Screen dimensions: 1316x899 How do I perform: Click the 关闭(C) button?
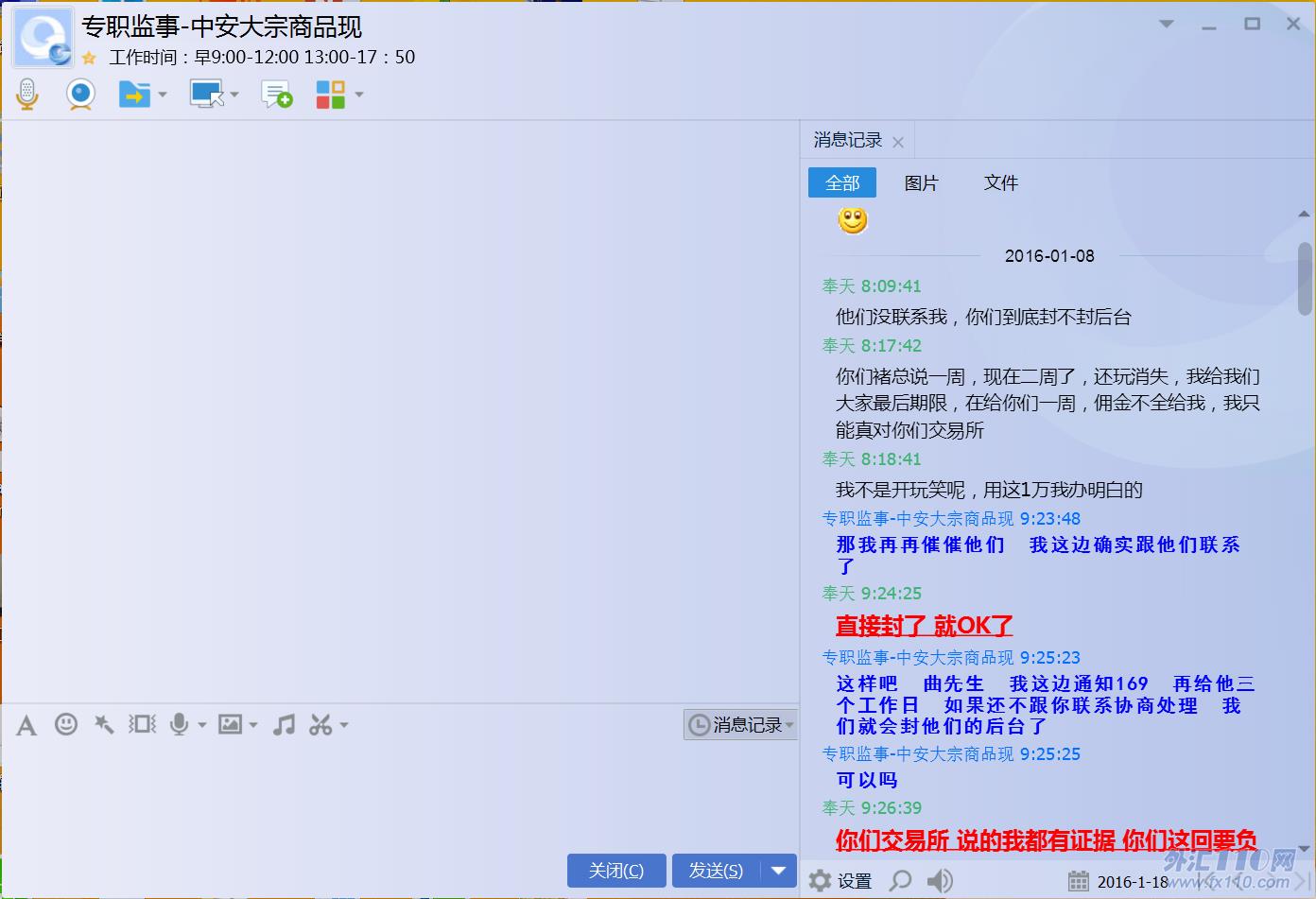616,871
